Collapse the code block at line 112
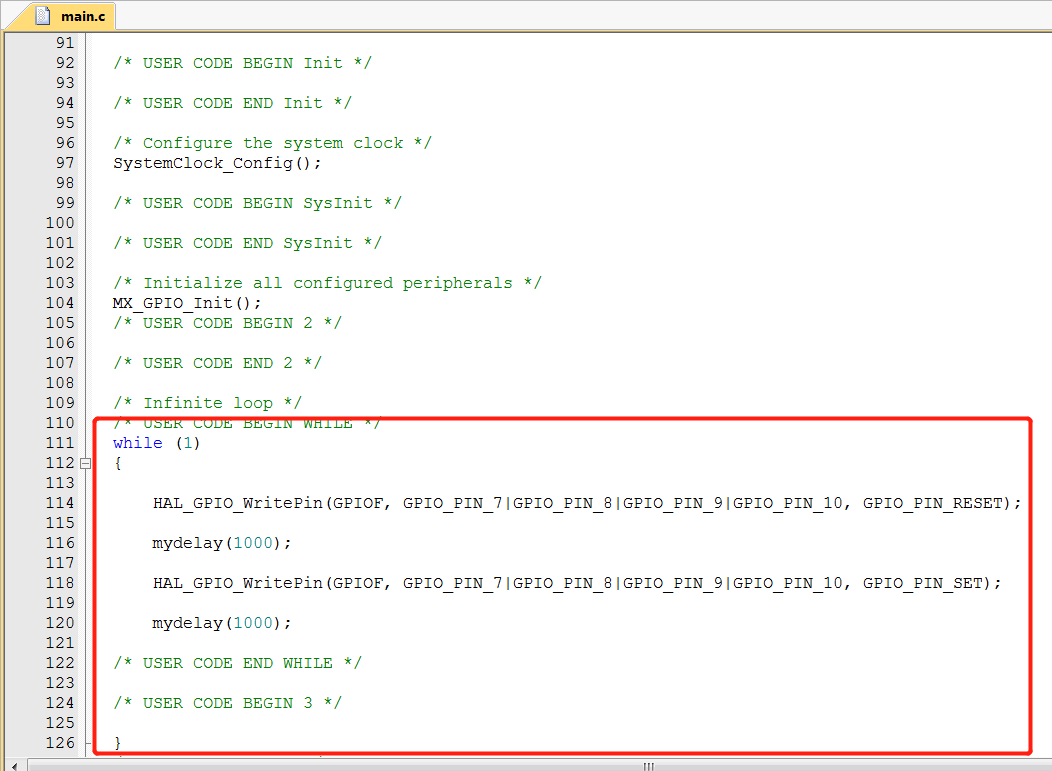 coord(85,462)
